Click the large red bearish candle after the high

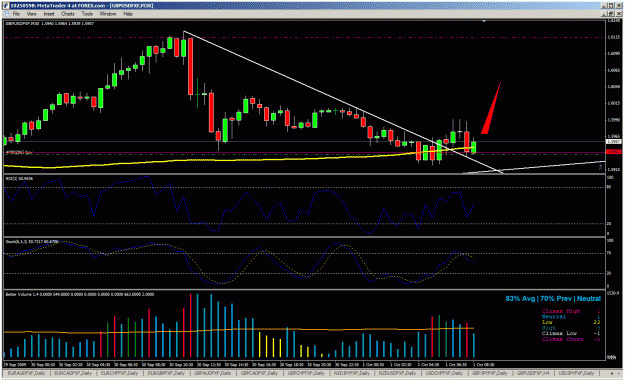point(191,67)
